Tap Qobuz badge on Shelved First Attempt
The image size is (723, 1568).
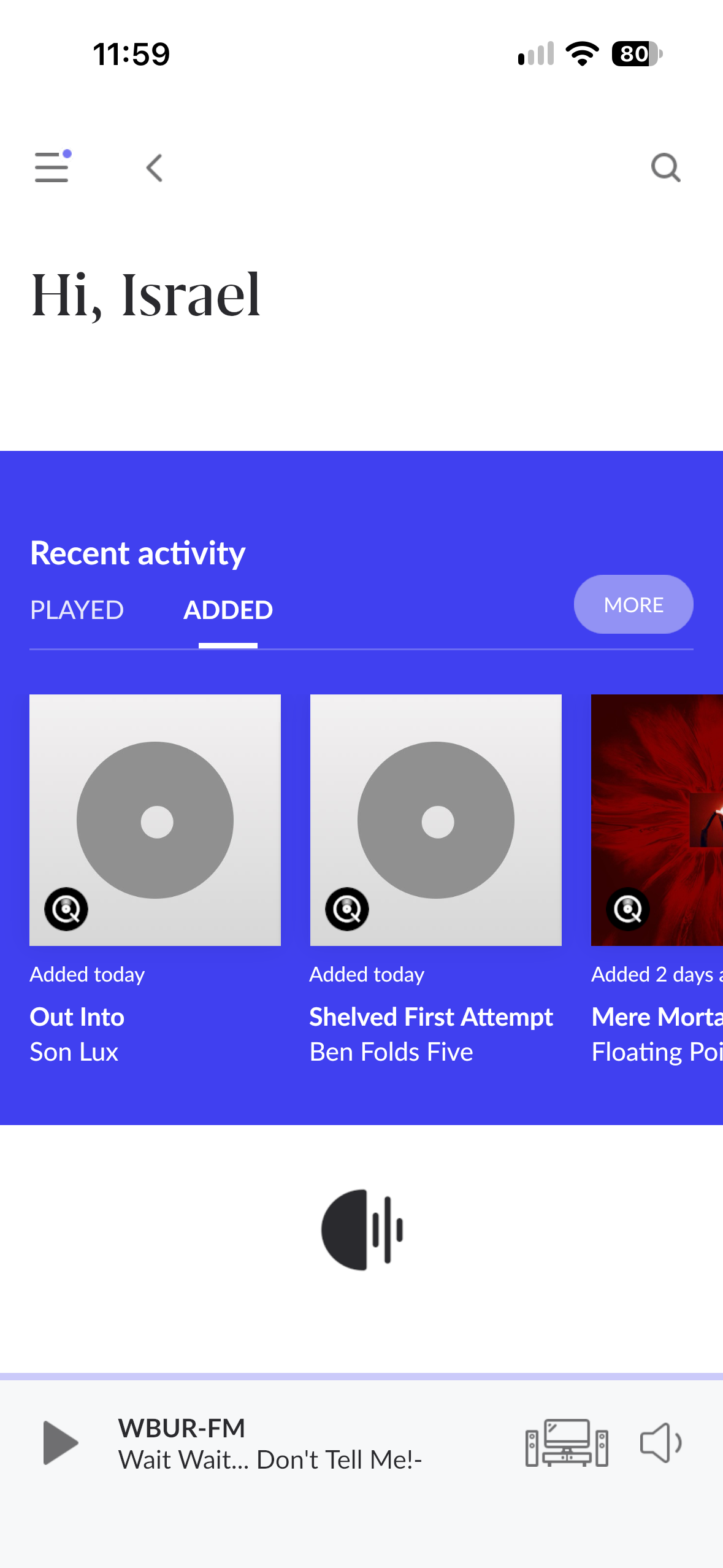(347, 909)
